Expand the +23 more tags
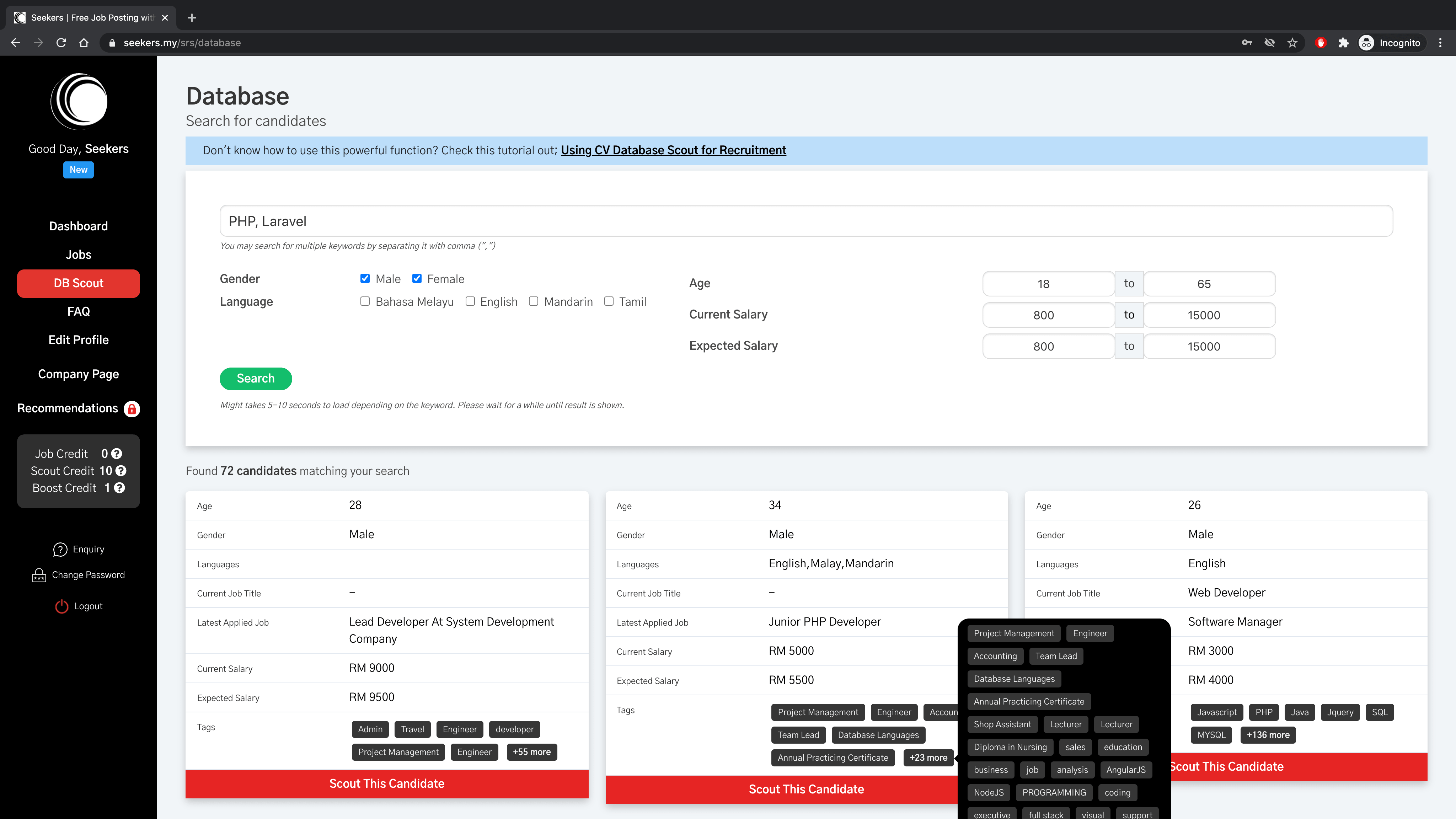Image resolution: width=1456 pixels, height=819 pixels. click(x=928, y=758)
